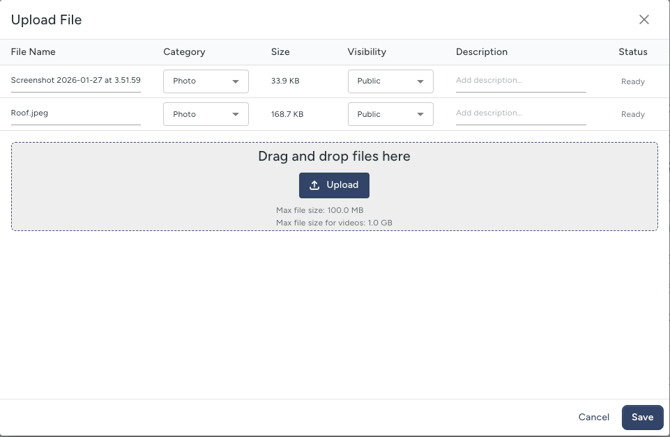Viewport: 670px width, 437px height.
Task: Open Visibility dropdown for the Screenshot file
Action: (390, 81)
